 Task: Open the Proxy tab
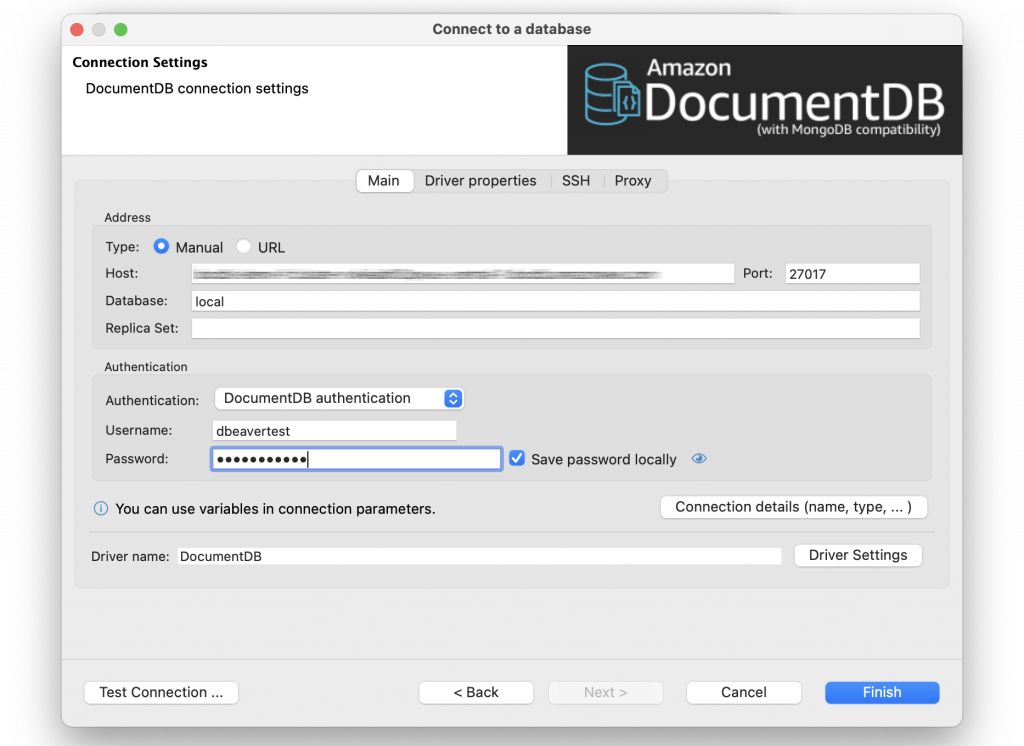tap(633, 181)
